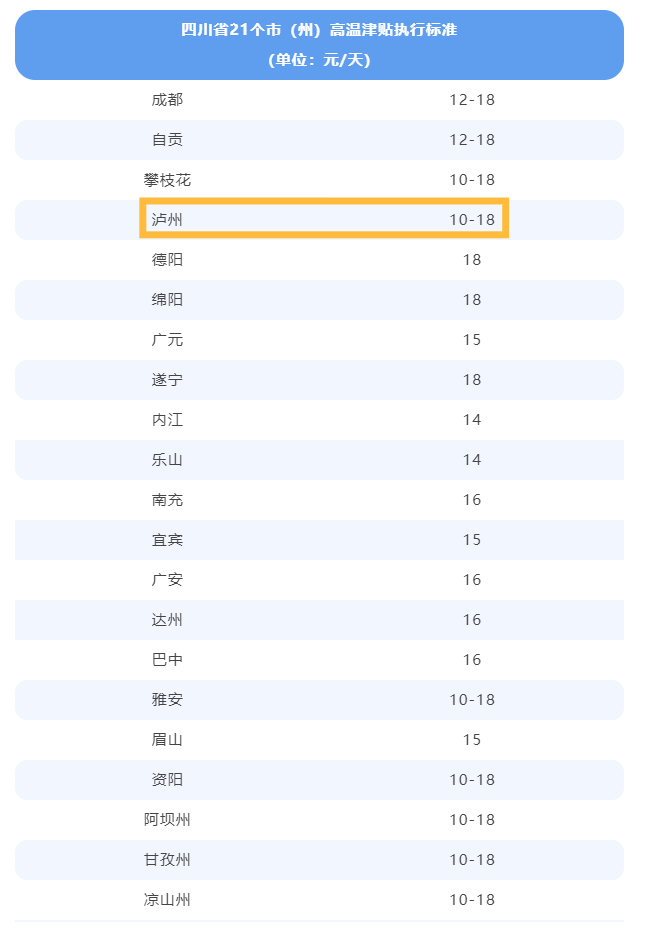The height and width of the screenshot is (929, 645).
Task: Click the allowance value 18 for 绵阳
Action: [x=472, y=300]
